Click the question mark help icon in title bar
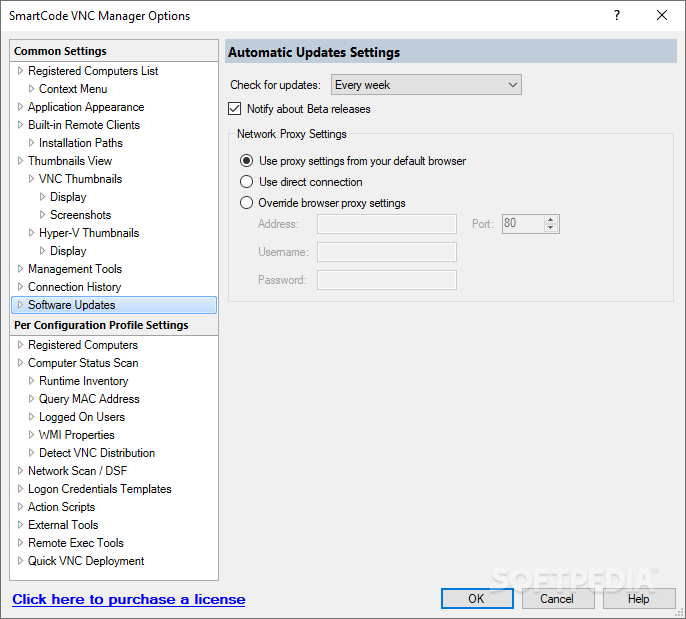 pos(617,15)
